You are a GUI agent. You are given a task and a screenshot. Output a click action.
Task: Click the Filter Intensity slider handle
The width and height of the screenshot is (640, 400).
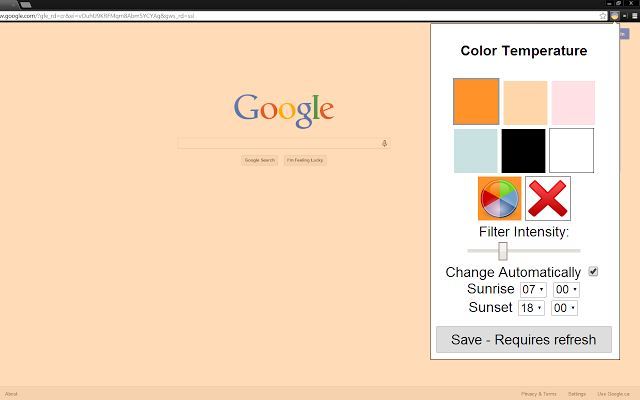(502, 251)
